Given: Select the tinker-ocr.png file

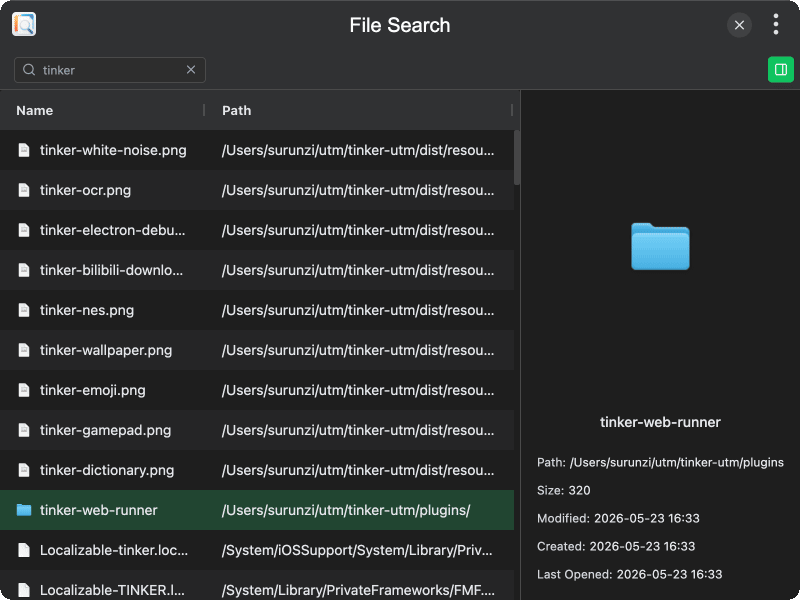Looking at the screenshot, I should click(x=257, y=190).
